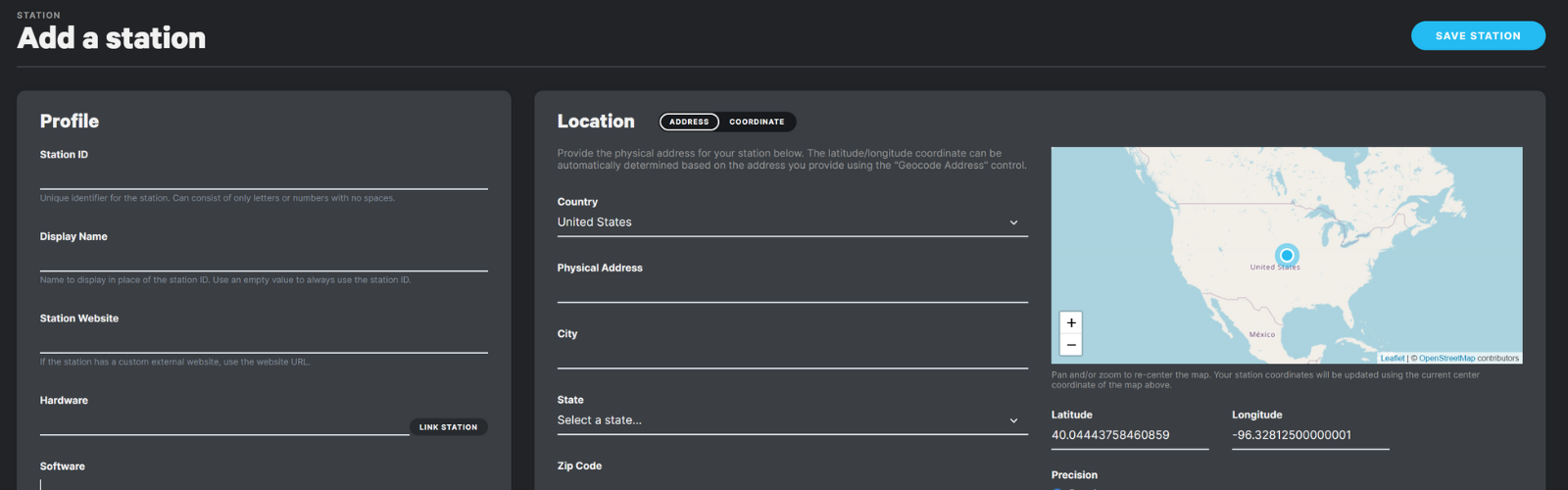Zoom in on the map
The width and height of the screenshot is (1568, 490).
pos(1071,322)
